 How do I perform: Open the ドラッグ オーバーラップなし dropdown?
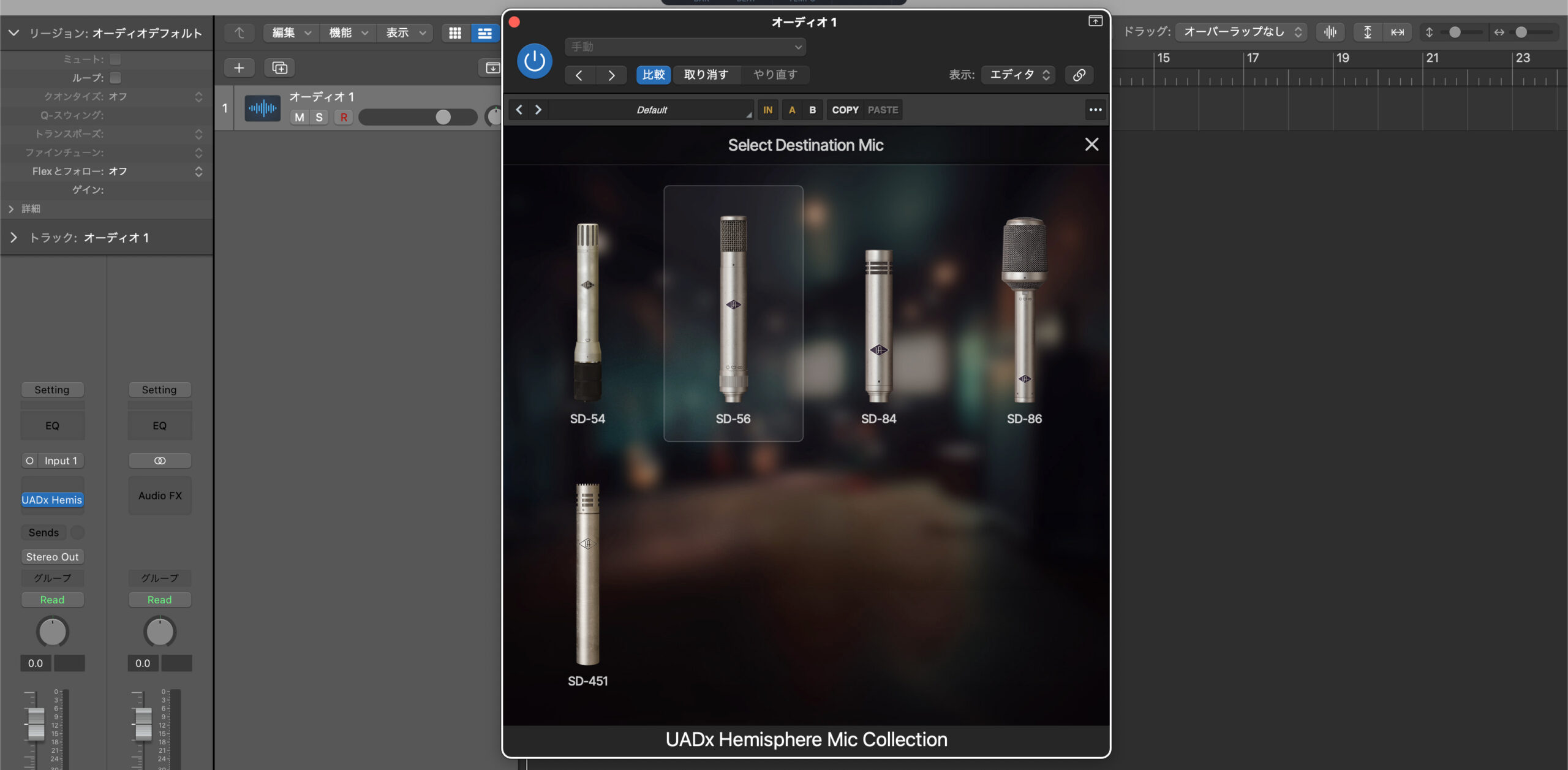(1241, 32)
